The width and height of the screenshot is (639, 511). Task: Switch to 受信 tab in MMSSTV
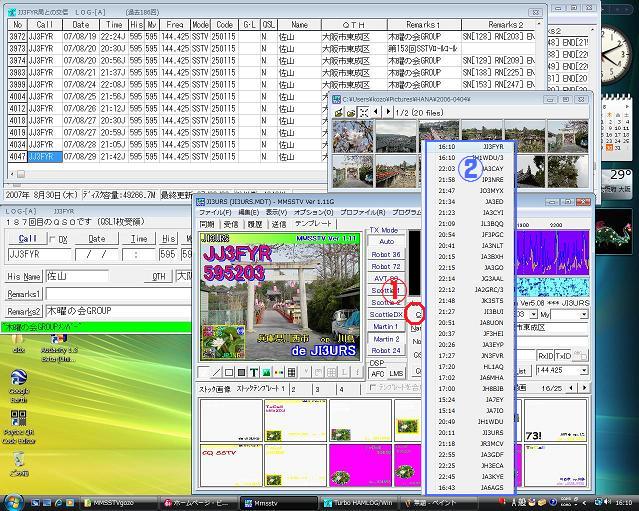pos(231,224)
